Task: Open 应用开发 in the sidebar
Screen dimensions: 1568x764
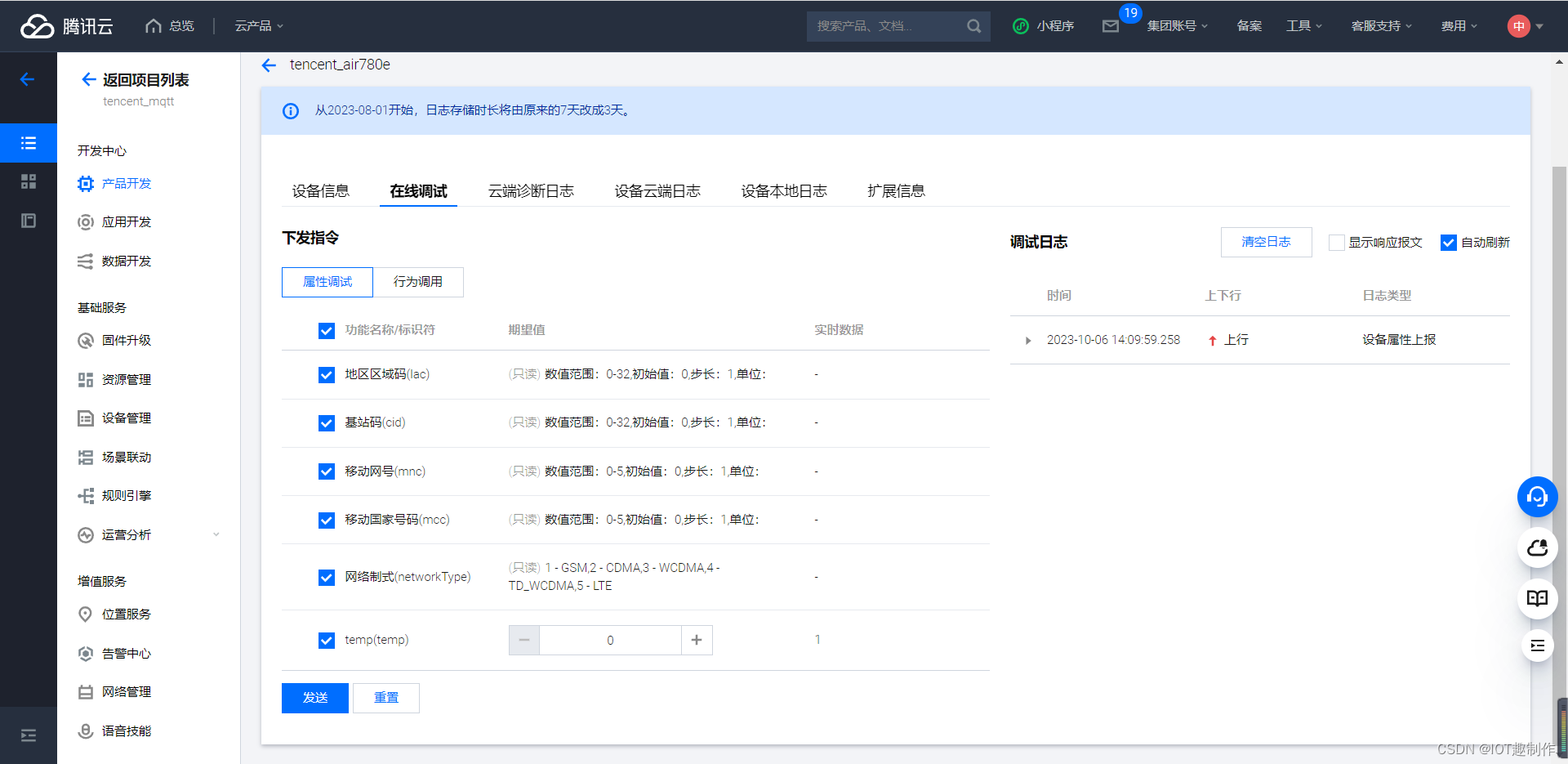Action: pyautogui.click(x=114, y=222)
